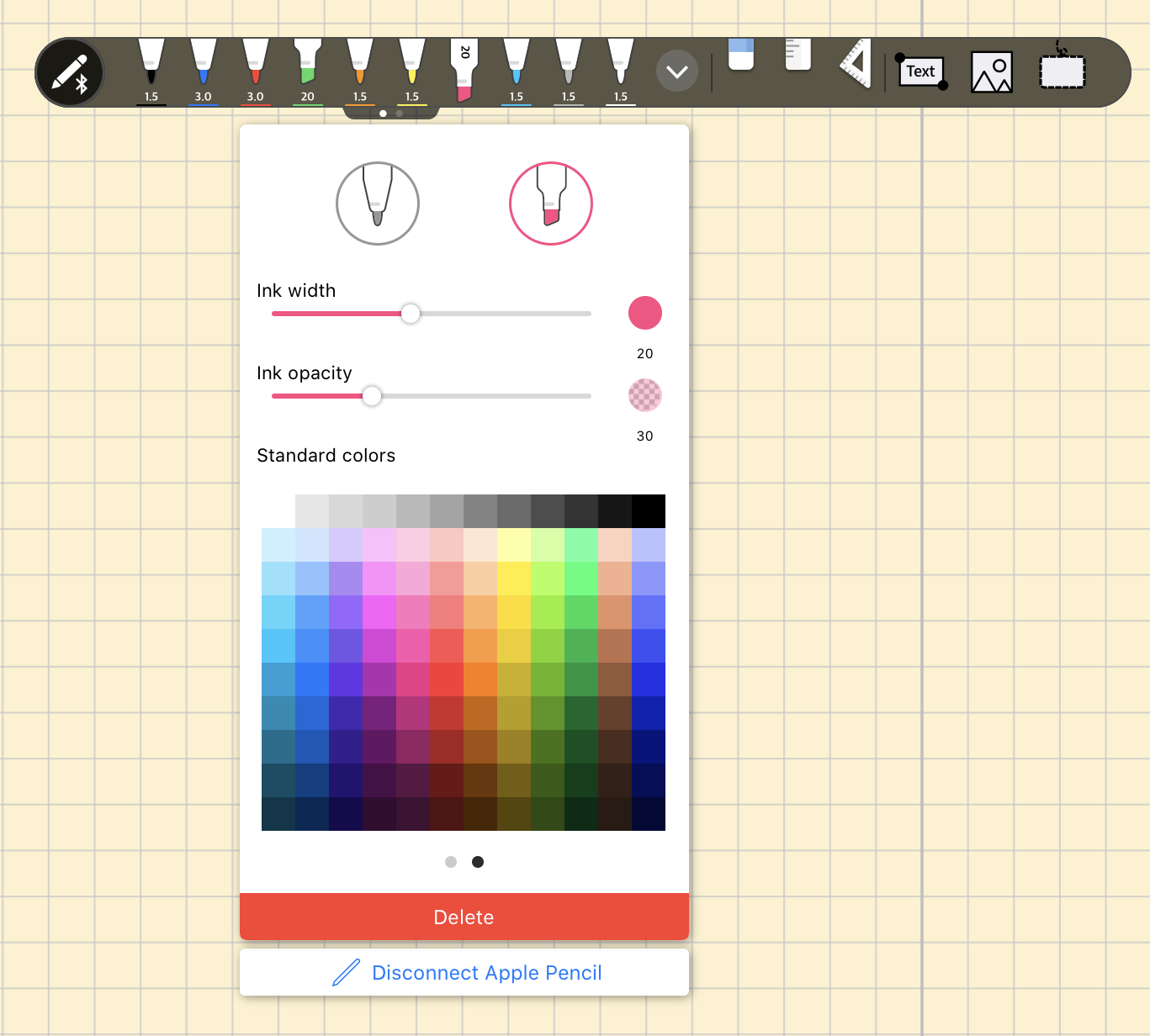Viewport: 1150px width, 1036px height.
Task: Expand the pen list chevron
Action: point(677,71)
